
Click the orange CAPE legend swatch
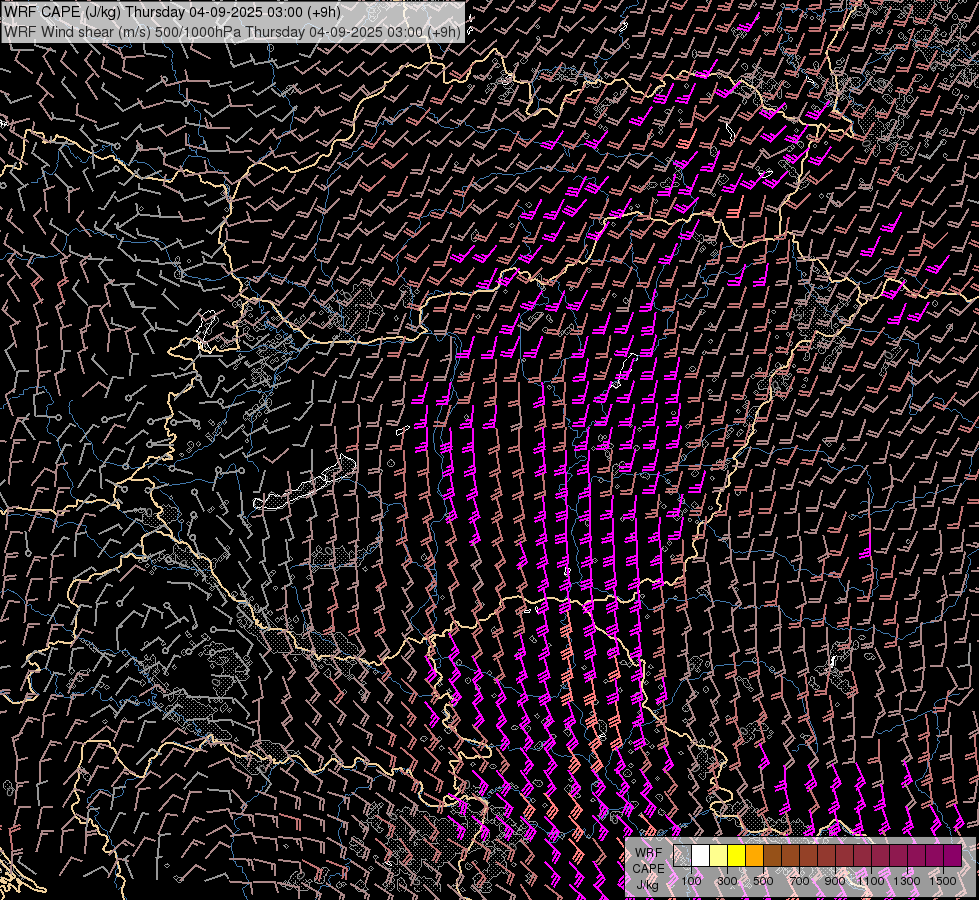tap(754, 855)
